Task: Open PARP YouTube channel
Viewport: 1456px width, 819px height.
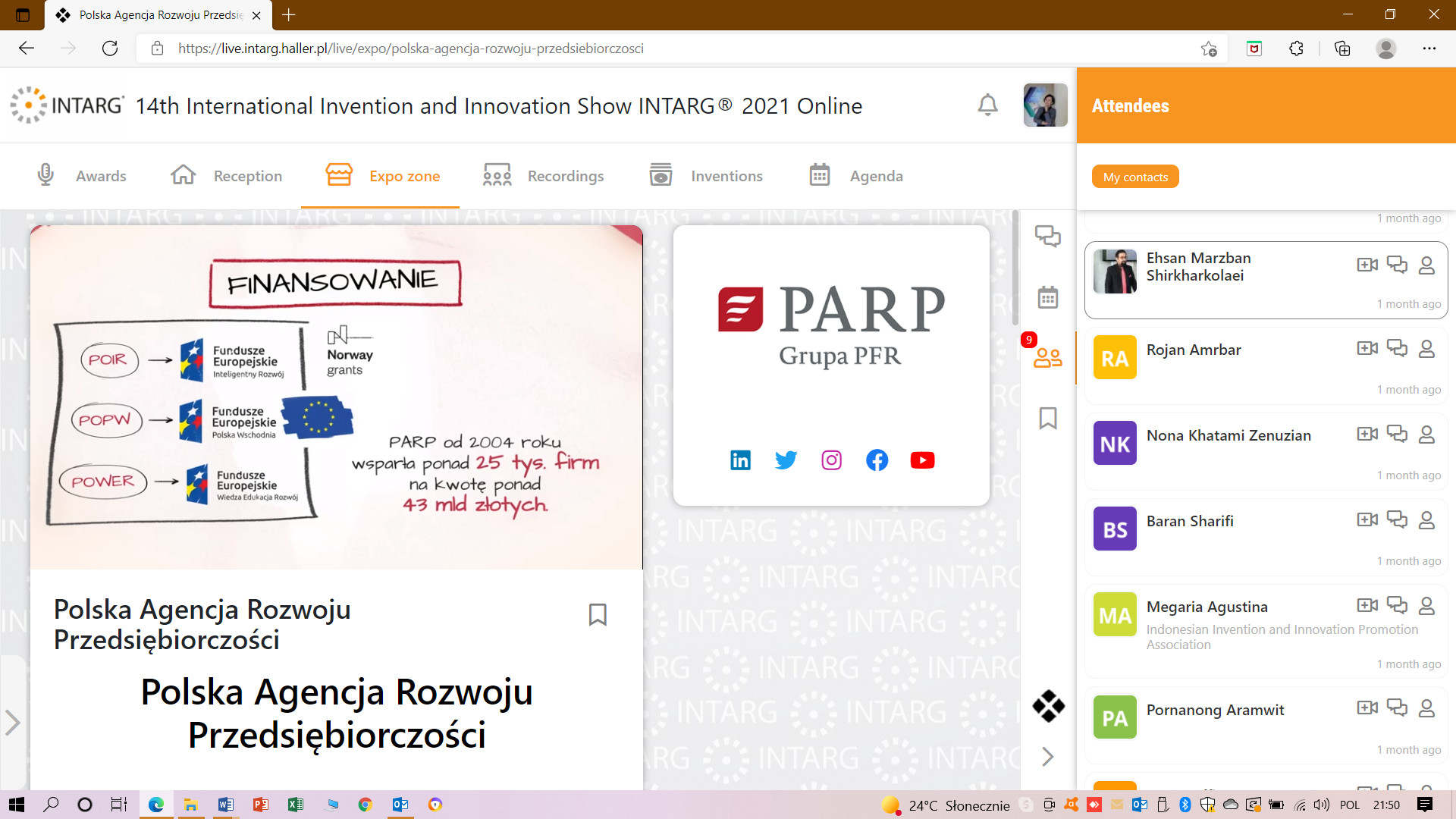Action: (922, 460)
